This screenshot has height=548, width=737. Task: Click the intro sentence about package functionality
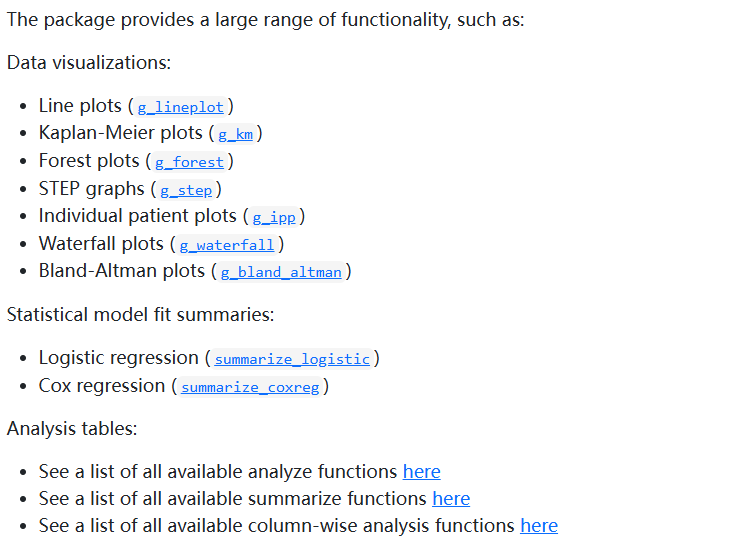tap(265, 20)
